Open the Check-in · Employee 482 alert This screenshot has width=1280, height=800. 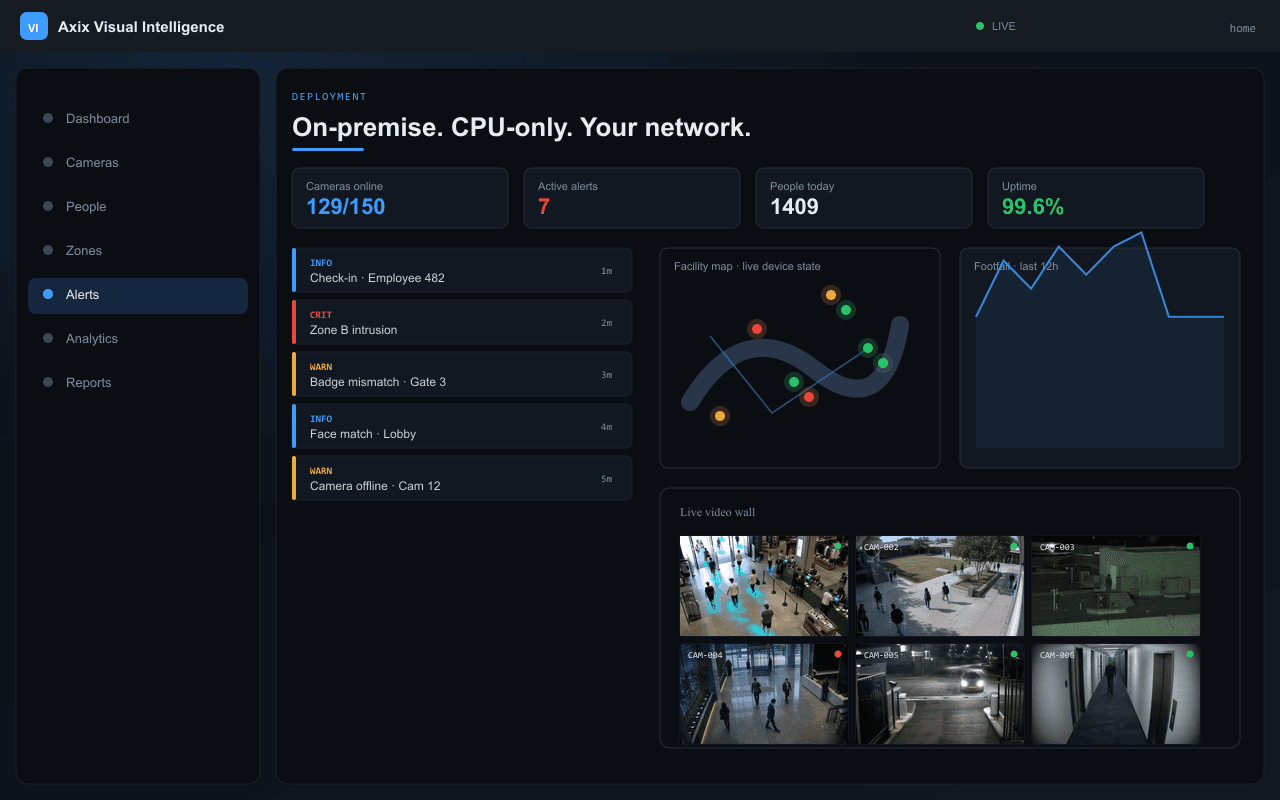click(462, 270)
